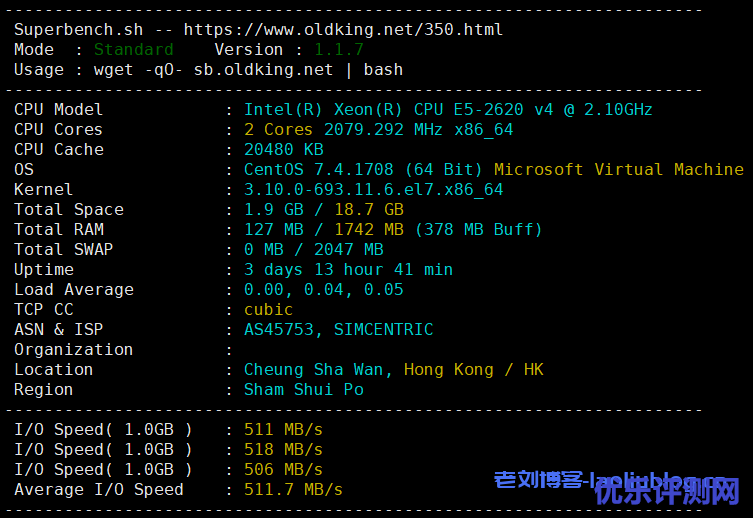Click the load average 0.00, 0.04, 0.05

point(323,289)
